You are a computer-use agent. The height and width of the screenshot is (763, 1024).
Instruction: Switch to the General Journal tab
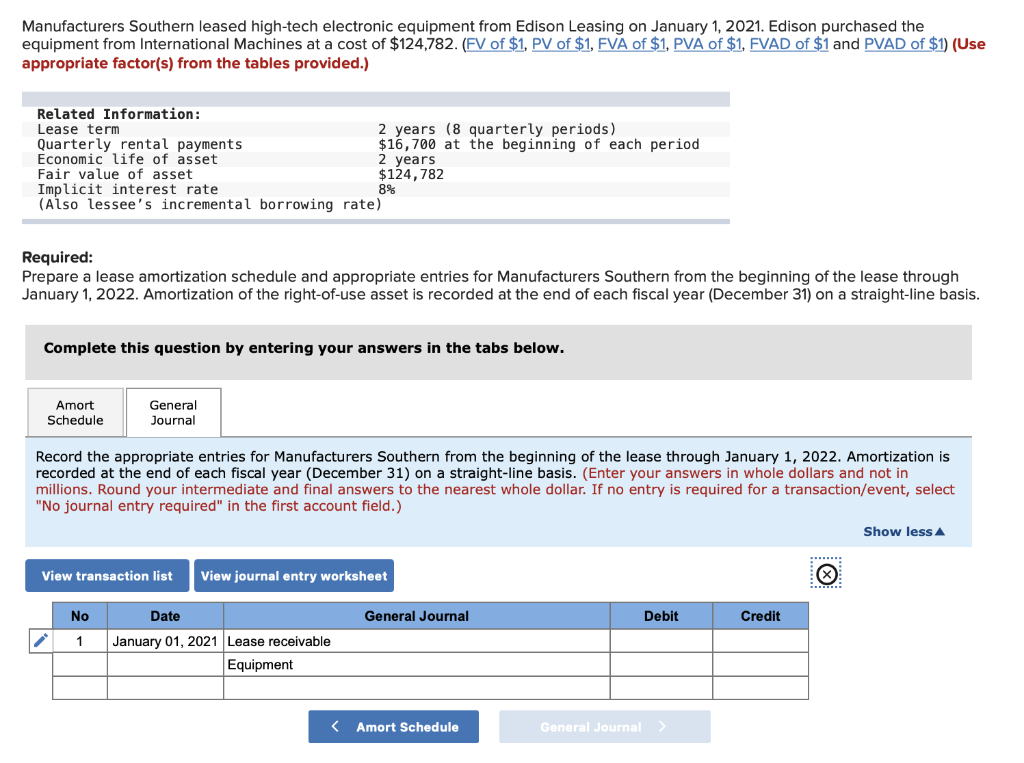173,411
